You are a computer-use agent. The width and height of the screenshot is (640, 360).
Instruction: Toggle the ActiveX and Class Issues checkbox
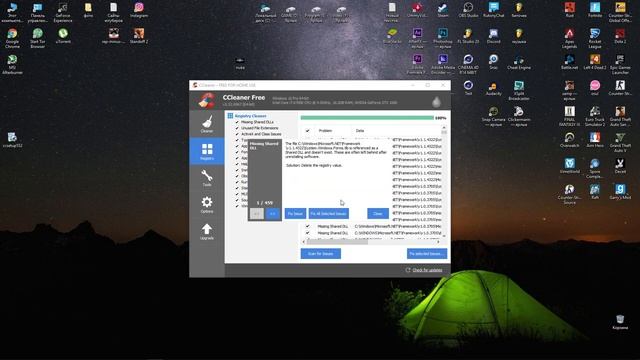click(x=237, y=134)
